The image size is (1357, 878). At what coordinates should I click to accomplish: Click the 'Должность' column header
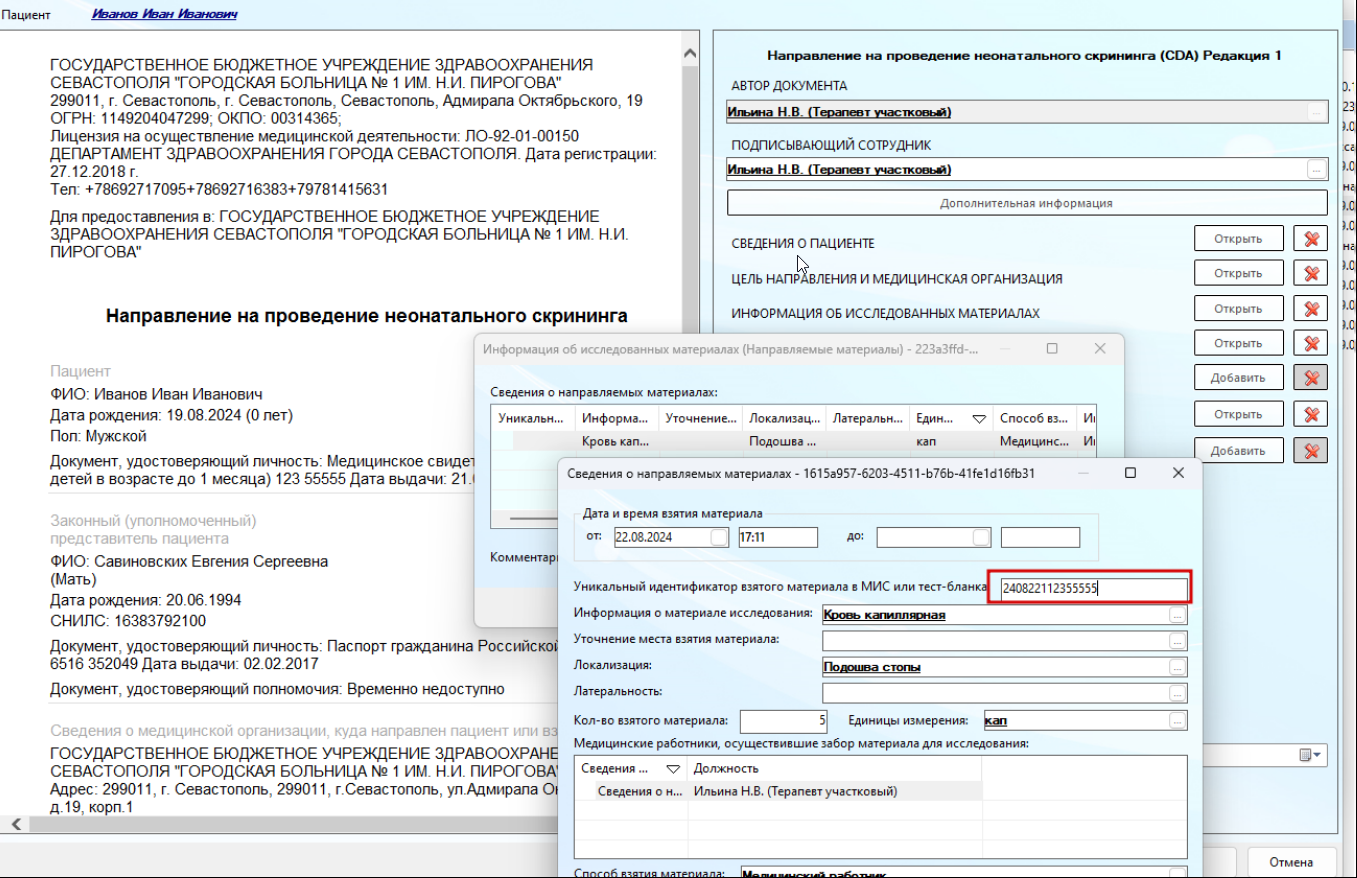pyautogui.click(x=835, y=769)
